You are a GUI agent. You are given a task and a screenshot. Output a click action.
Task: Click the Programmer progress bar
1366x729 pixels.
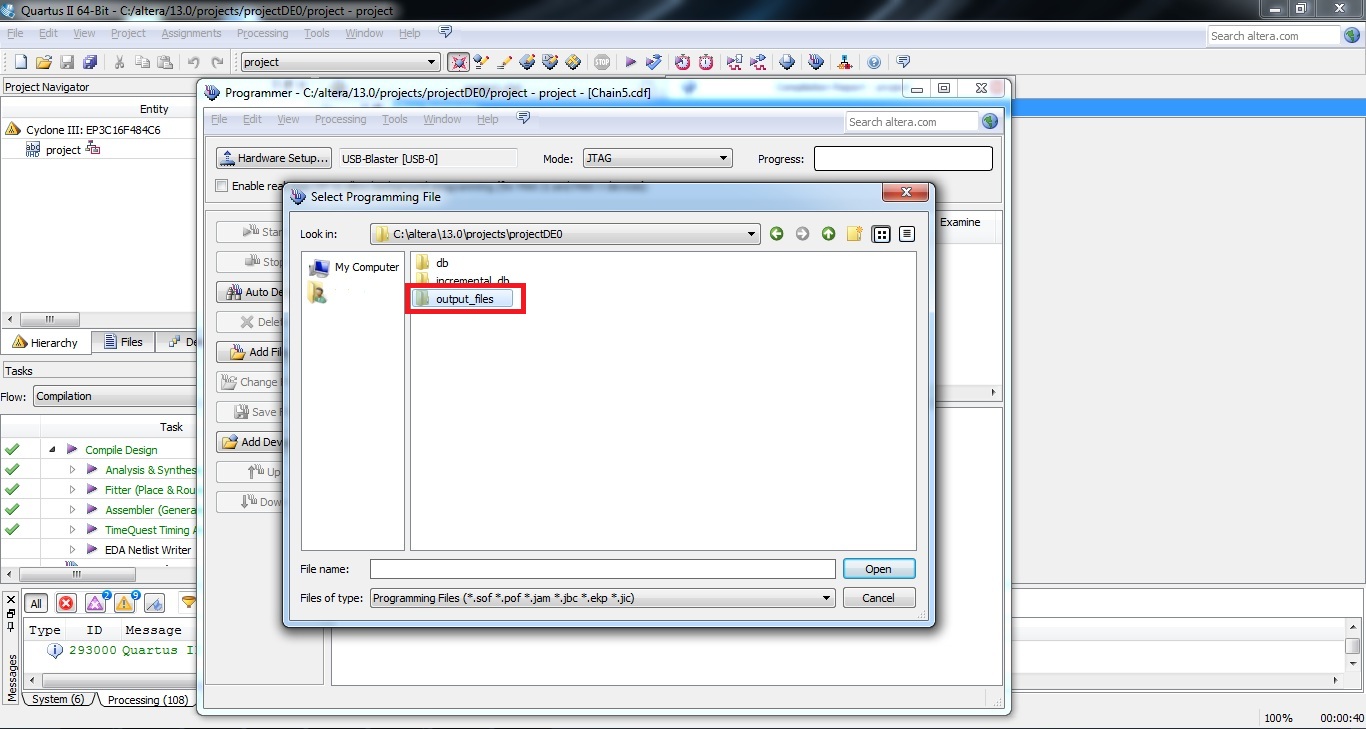click(x=903, y=158)
